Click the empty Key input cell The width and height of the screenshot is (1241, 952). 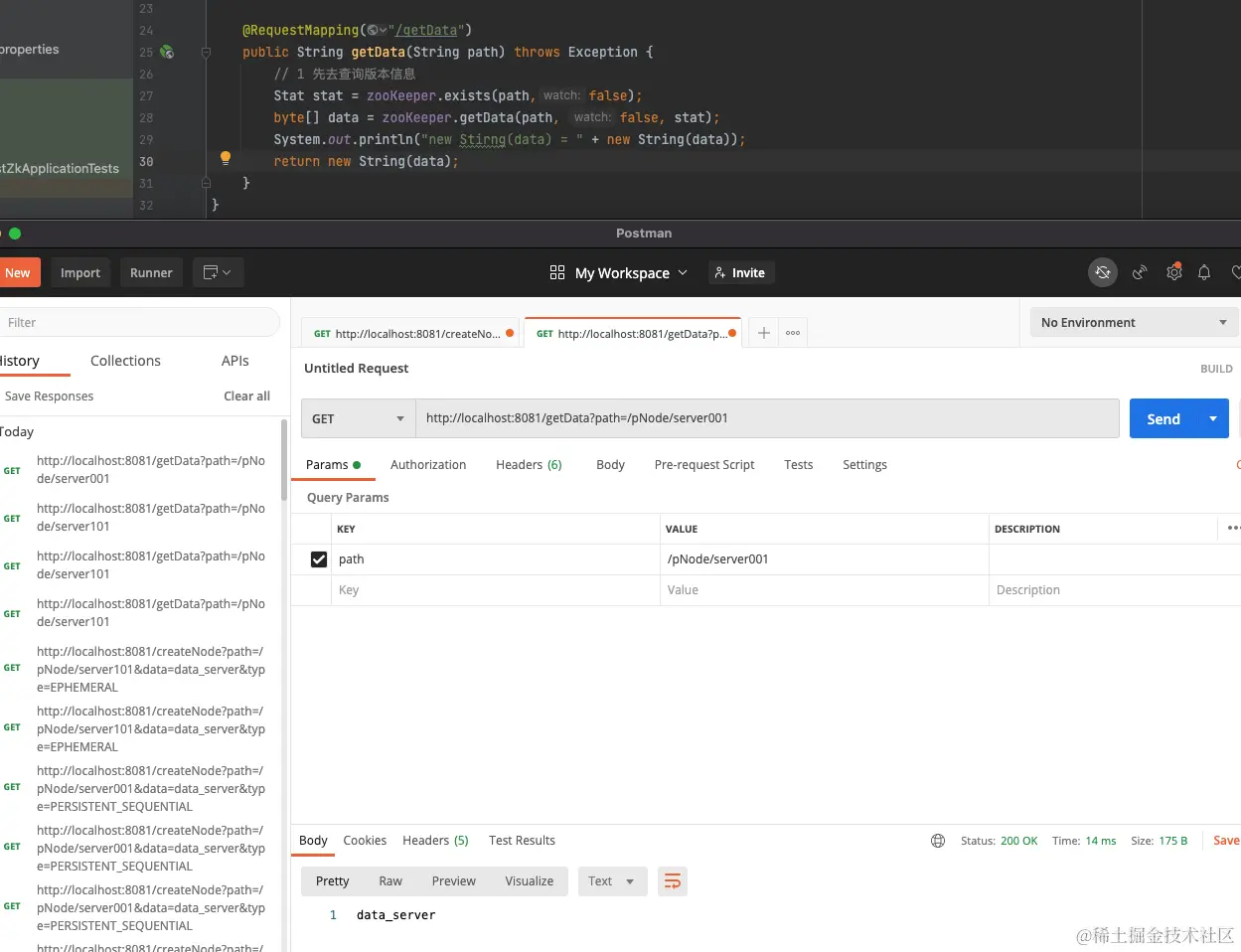click(x=496, y=590)
